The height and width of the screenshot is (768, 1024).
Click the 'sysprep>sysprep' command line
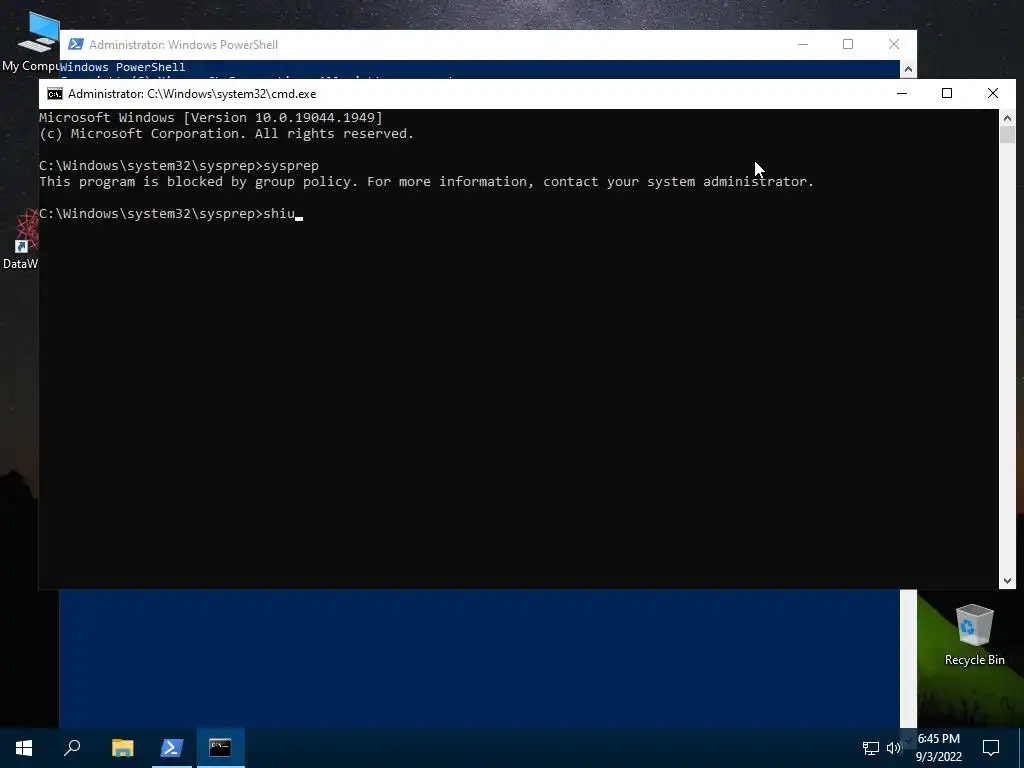click(179, 165)
